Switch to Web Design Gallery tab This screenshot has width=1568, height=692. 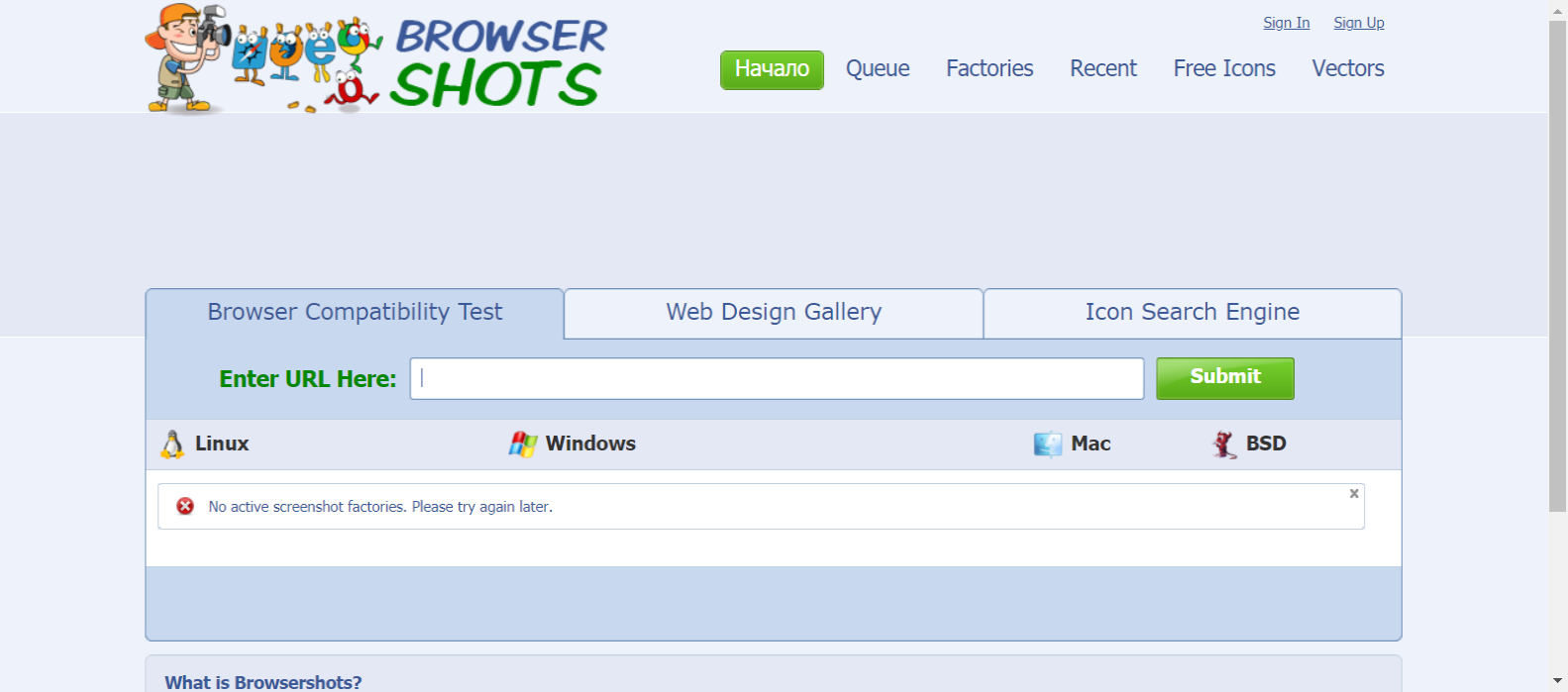tap(774, 313)
